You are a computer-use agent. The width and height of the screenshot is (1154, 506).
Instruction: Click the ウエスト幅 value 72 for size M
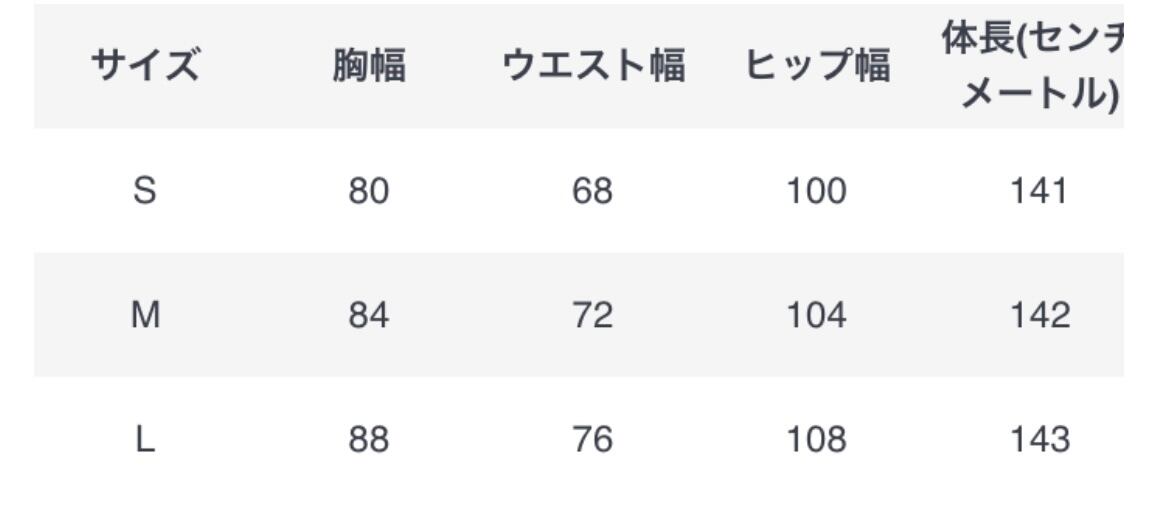pos(592,316)
